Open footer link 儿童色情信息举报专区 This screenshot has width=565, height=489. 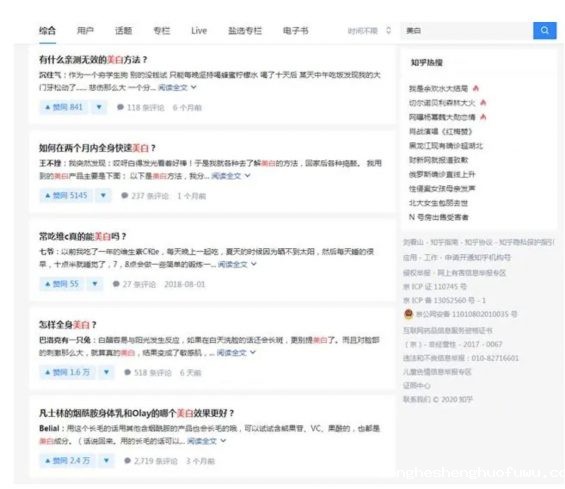click(437, 372)
